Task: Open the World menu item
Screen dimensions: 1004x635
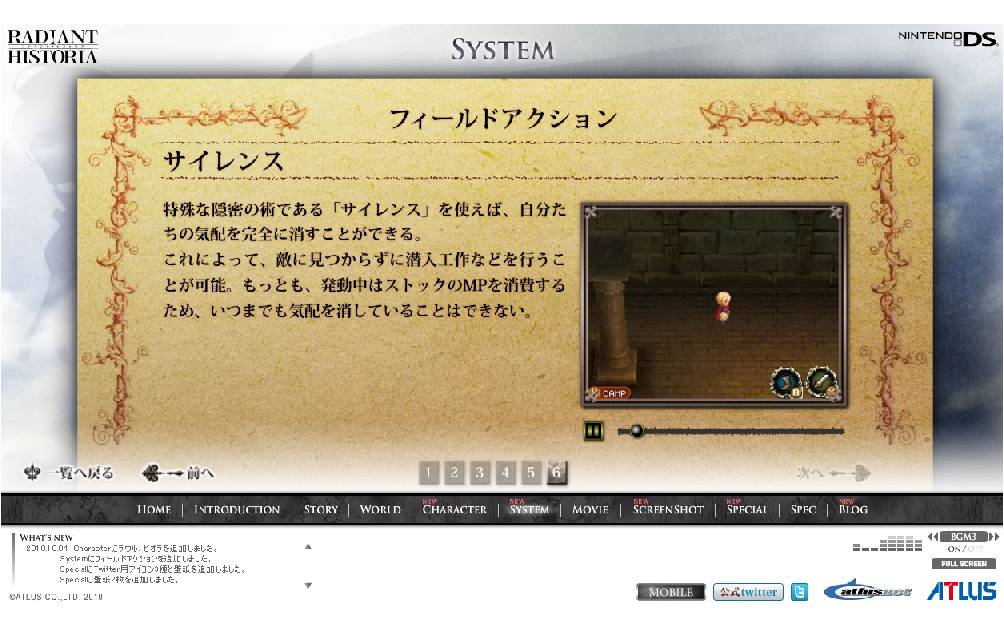Action: [x=380, y=510]
